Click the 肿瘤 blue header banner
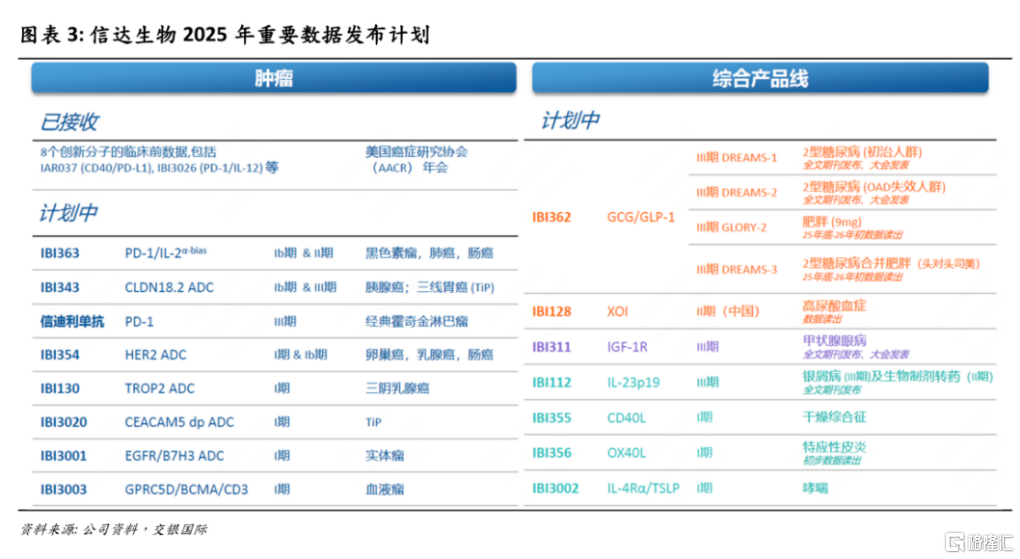 click(x=274, y=78)
